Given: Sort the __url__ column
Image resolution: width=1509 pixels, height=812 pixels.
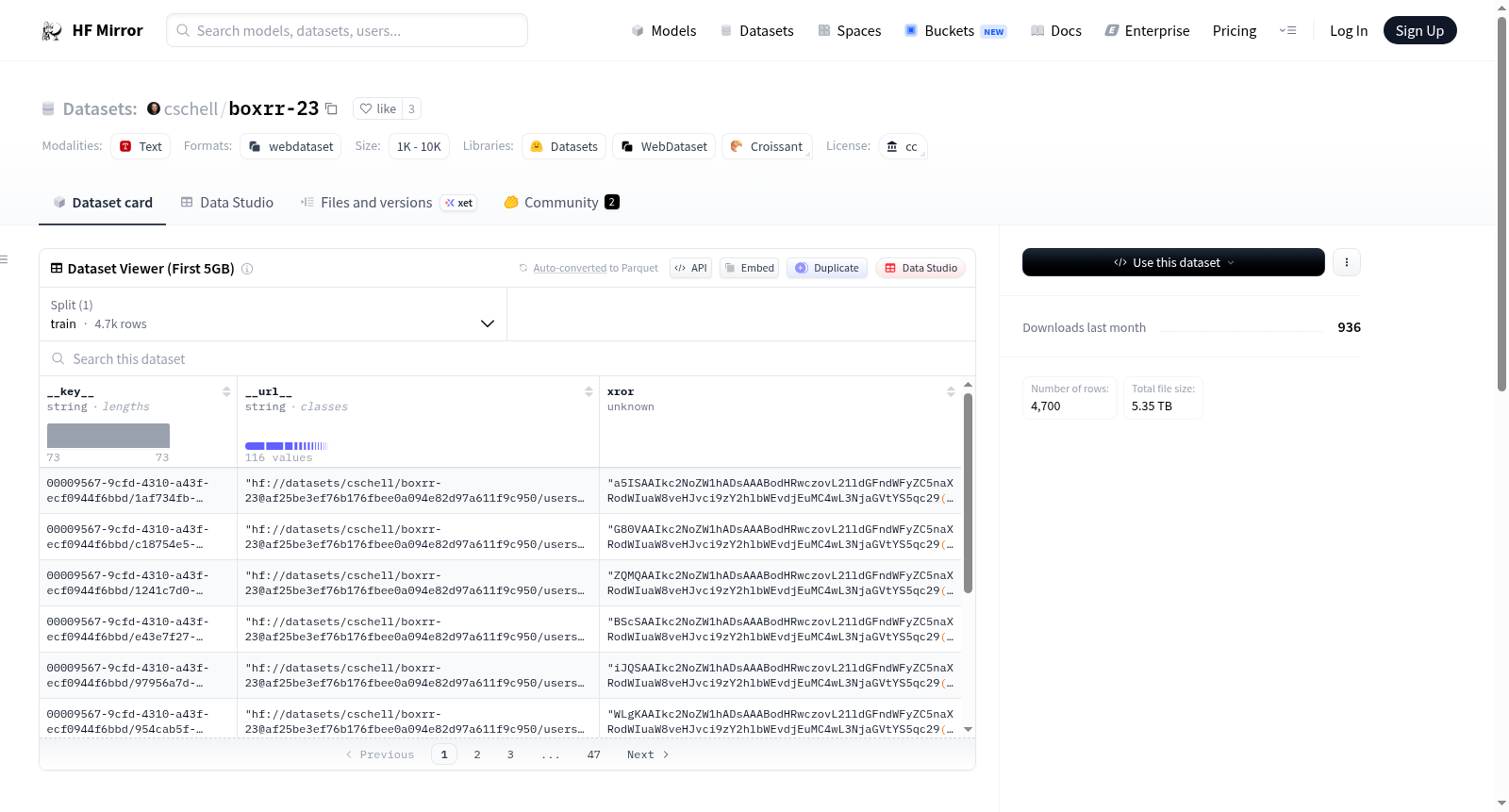Looking at the screenshot, I should (589, 391).
